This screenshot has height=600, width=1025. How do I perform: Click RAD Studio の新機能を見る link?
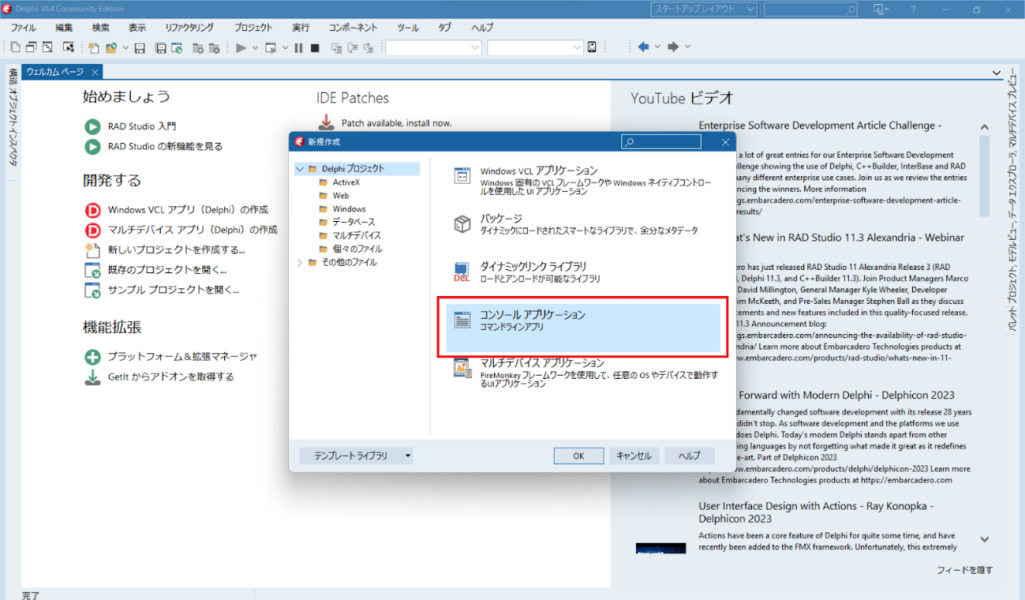[165, 146]
